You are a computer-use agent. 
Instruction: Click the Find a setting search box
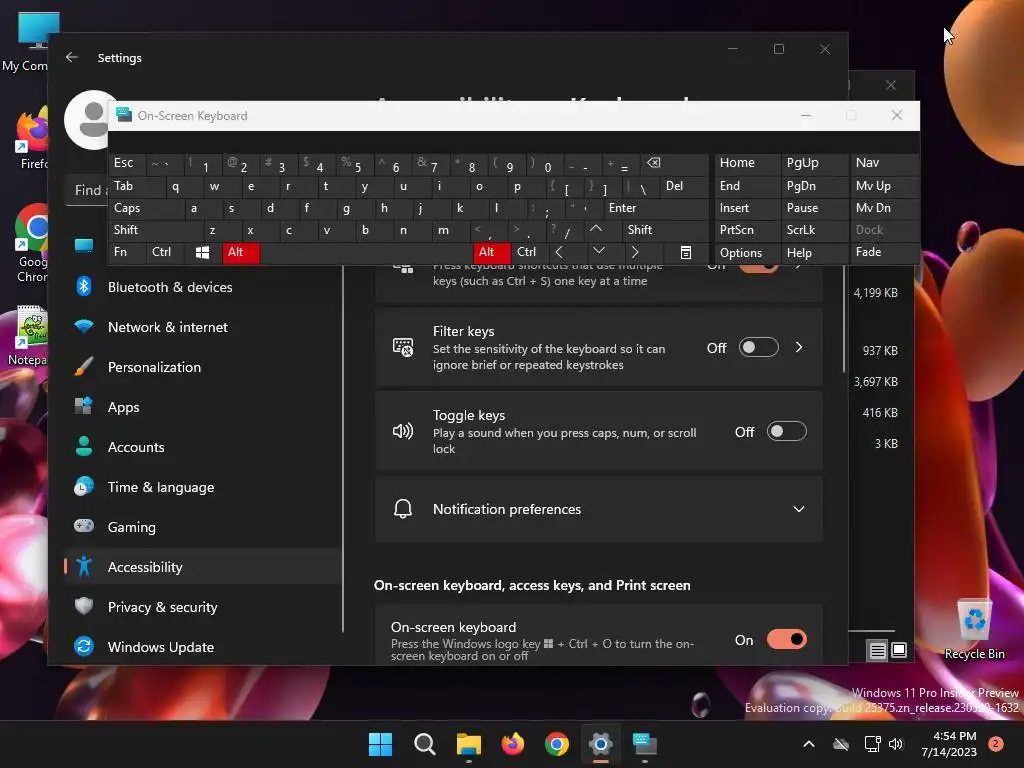88,190
